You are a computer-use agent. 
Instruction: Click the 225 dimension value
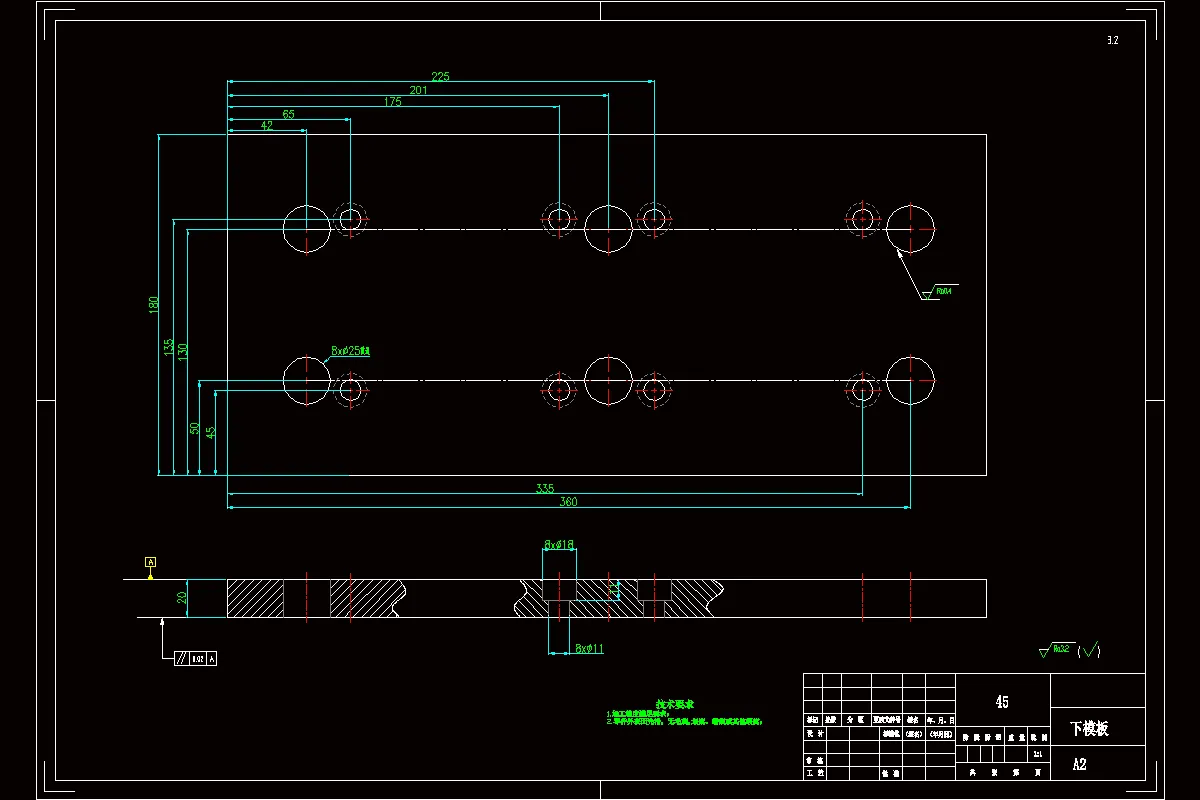click(440, 76)
